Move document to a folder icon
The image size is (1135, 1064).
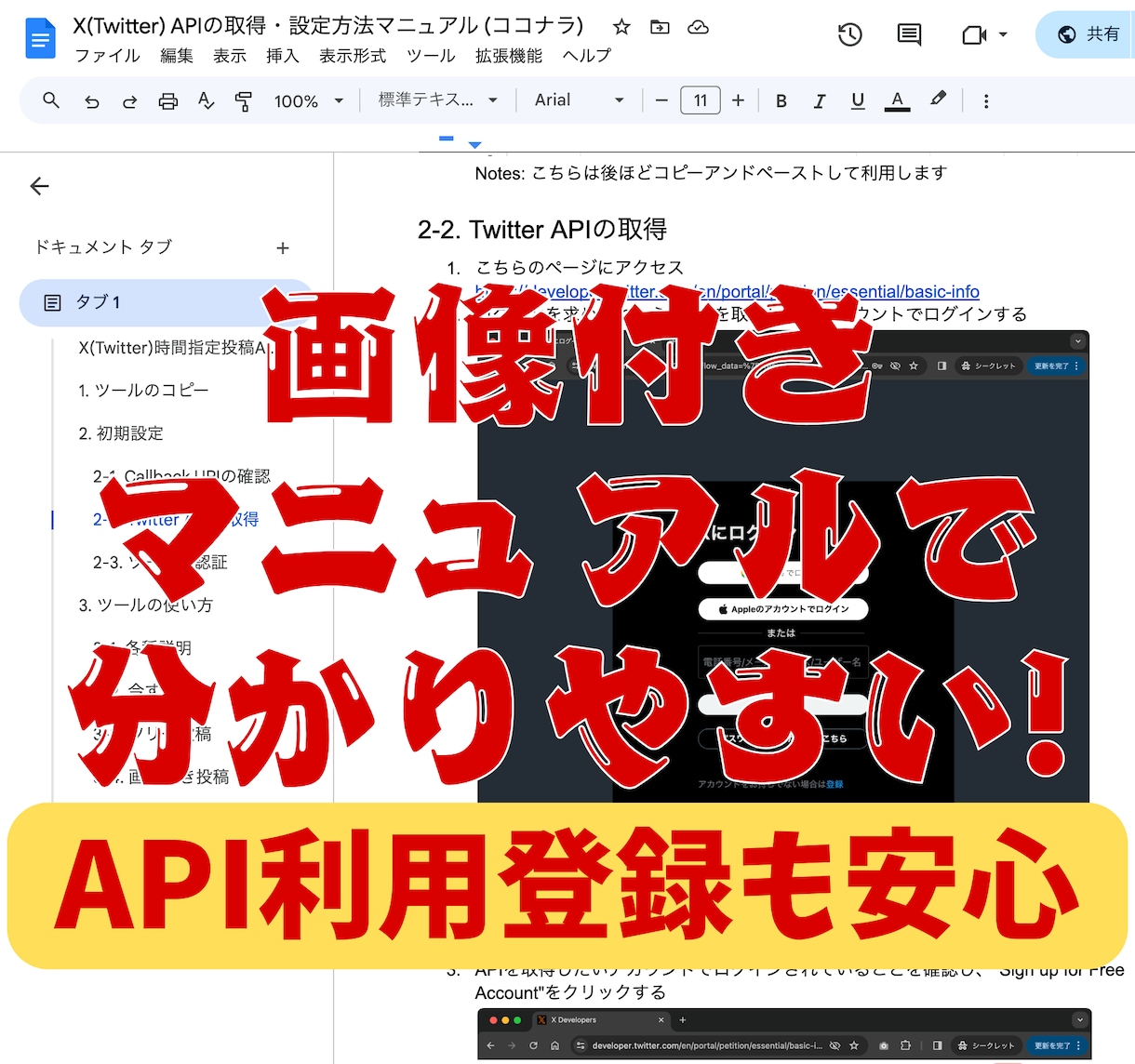(660, 27)
